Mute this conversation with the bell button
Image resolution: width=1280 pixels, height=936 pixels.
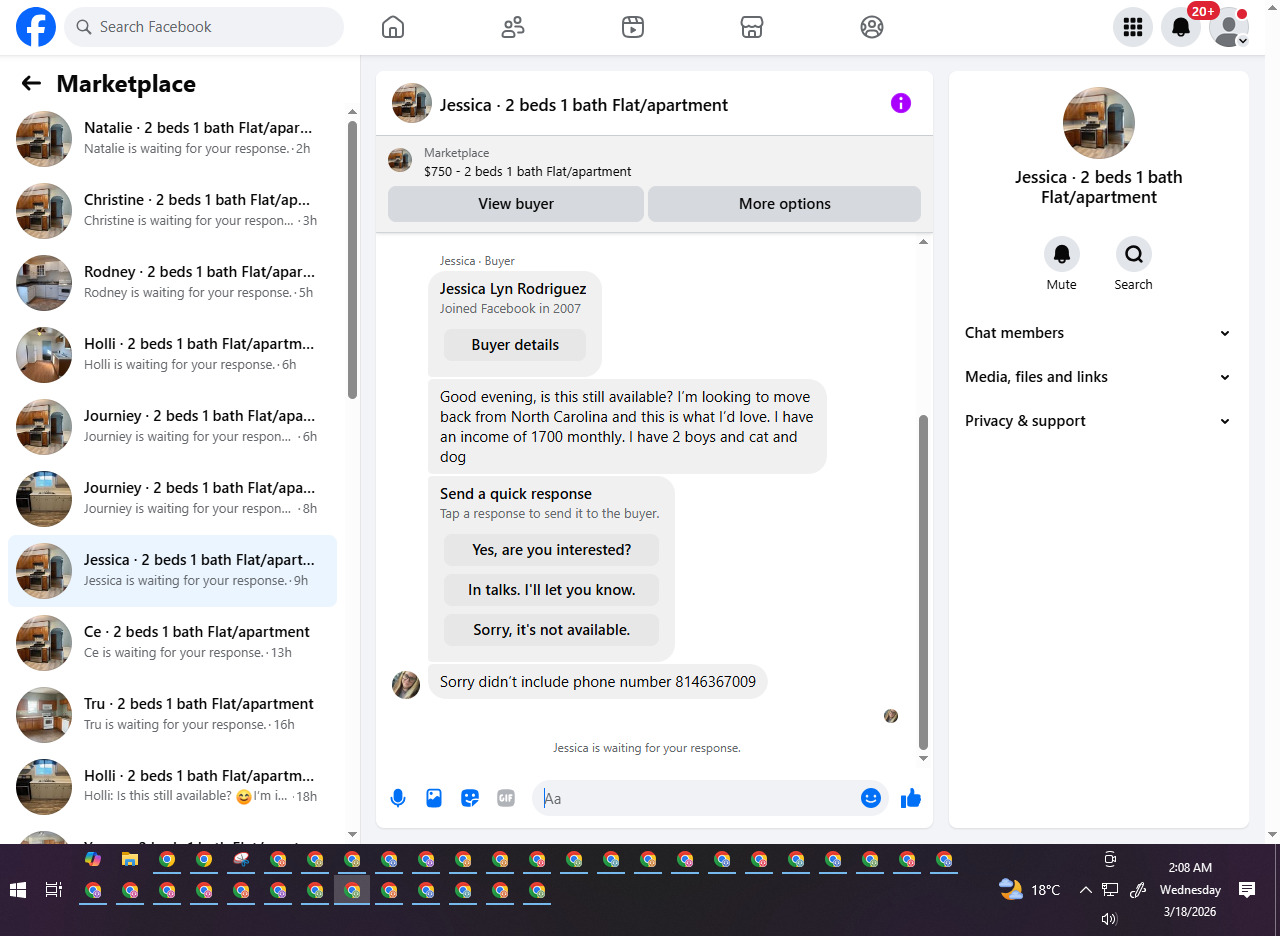pos(1062,254)
